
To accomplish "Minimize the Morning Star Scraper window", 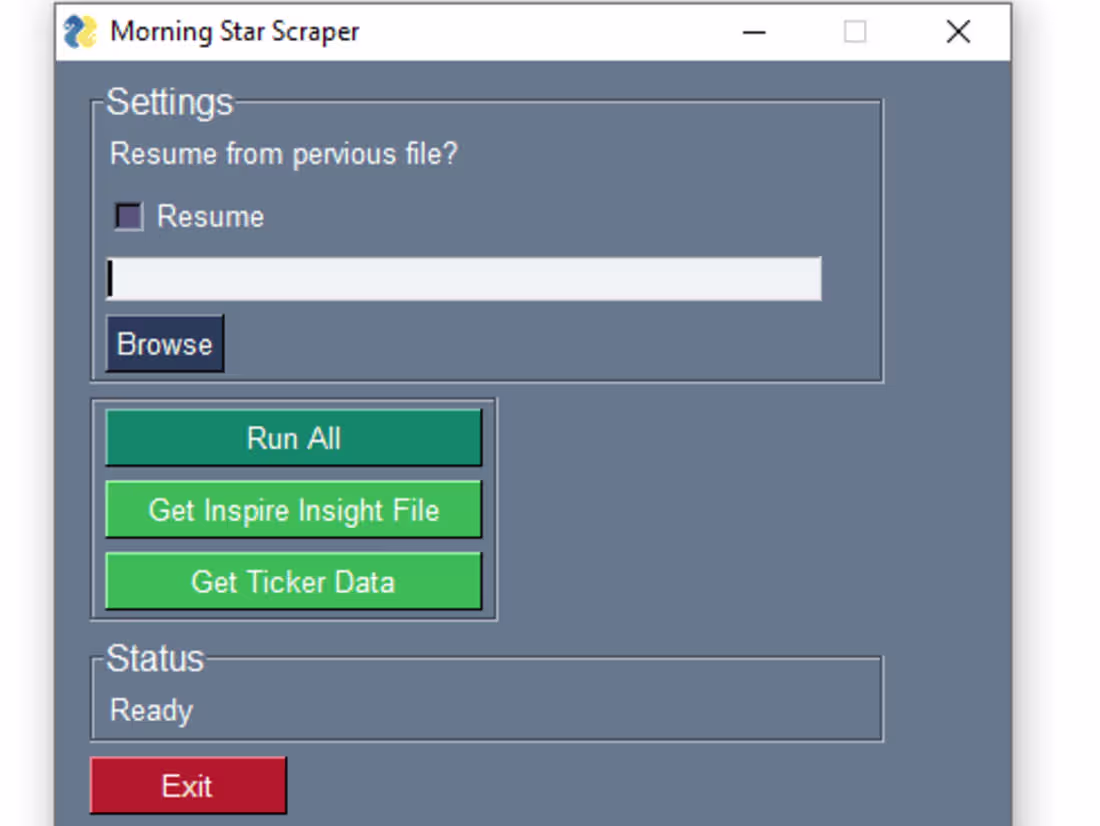I will click(x=753, y=33).
